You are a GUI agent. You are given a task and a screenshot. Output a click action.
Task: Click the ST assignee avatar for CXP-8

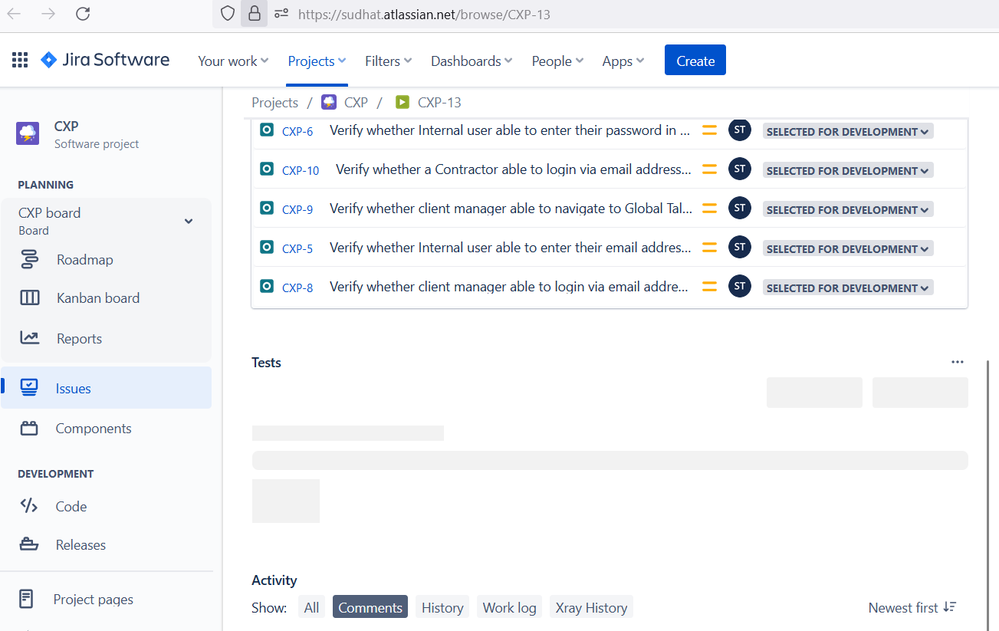click(x=740, y=286)
